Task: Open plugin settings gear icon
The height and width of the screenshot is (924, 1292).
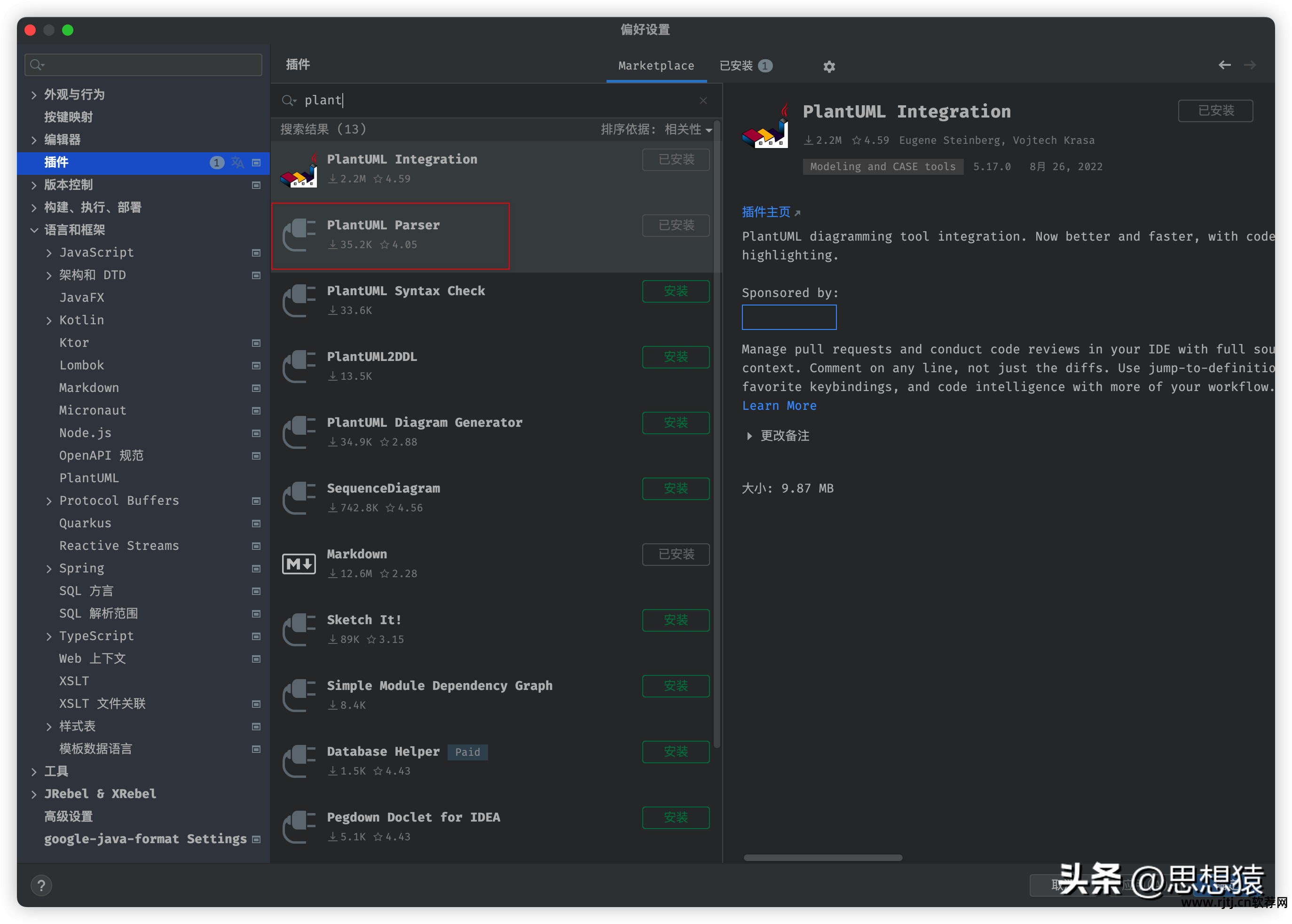Action: pos(829,67)
